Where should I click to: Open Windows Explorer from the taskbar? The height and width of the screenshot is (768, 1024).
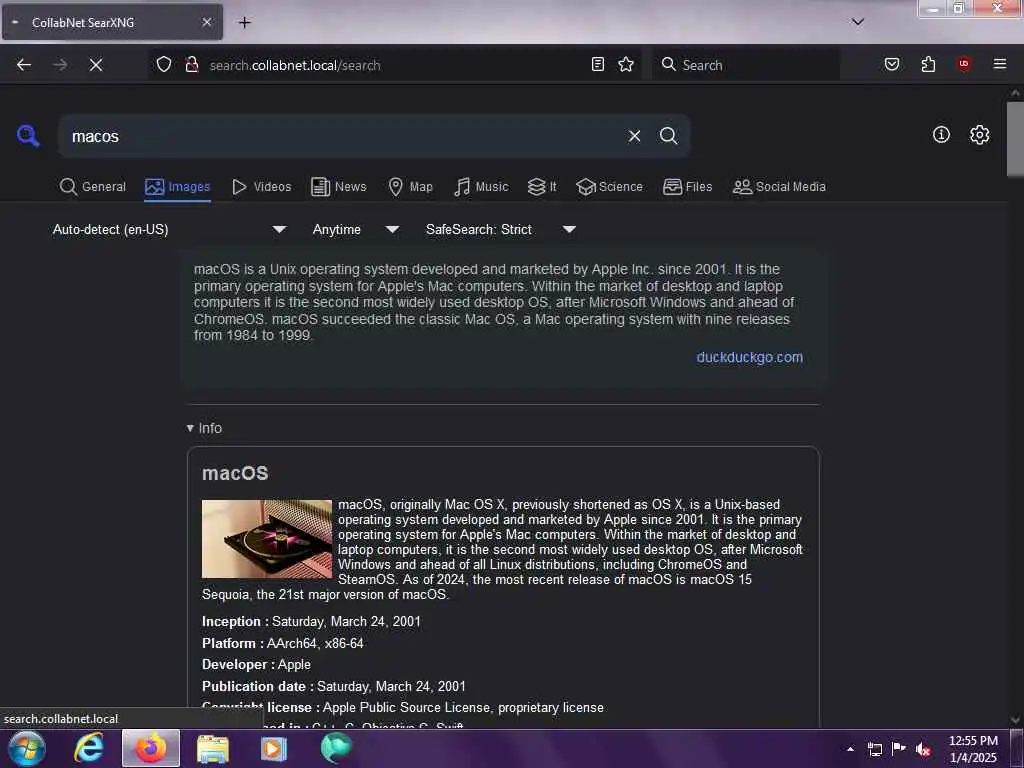point(213,748)
